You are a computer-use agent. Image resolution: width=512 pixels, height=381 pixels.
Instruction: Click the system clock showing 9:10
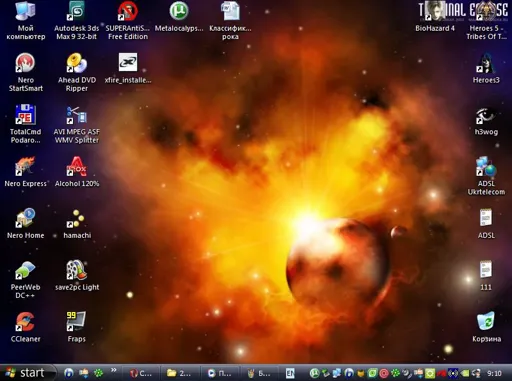tap(494, 373)
